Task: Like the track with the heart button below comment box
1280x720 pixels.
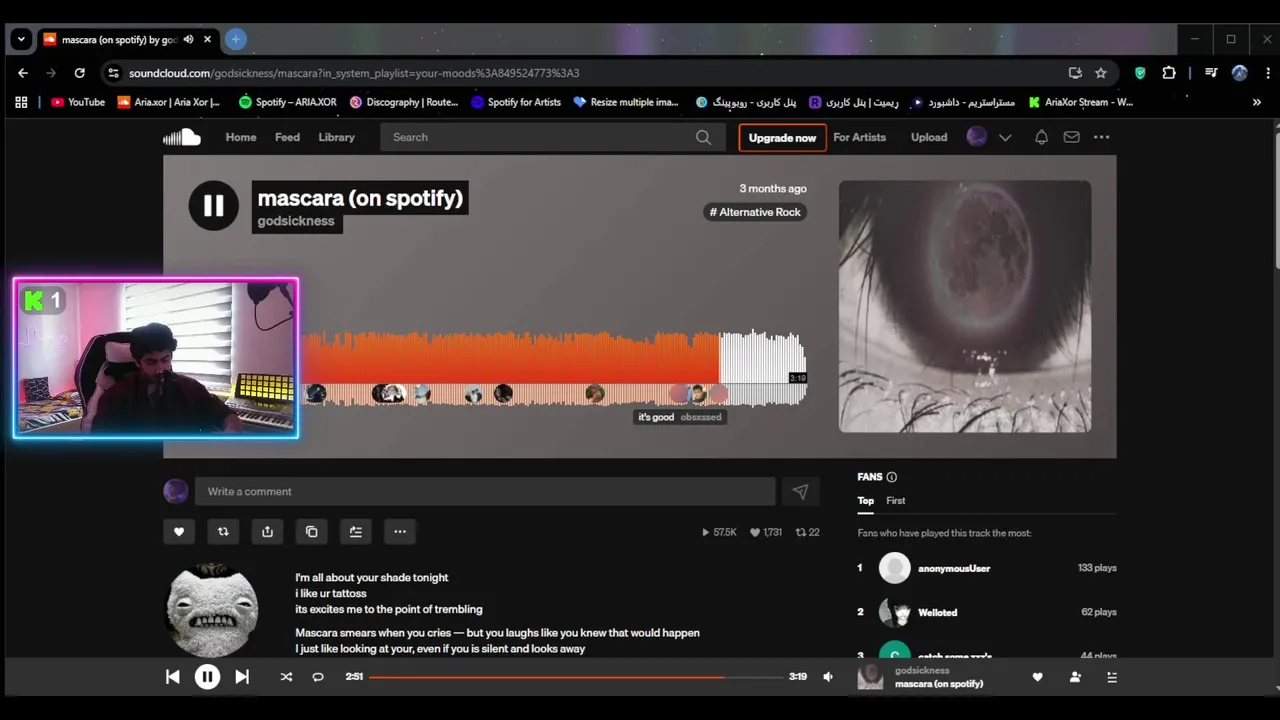Action: [x=179, y=532]
